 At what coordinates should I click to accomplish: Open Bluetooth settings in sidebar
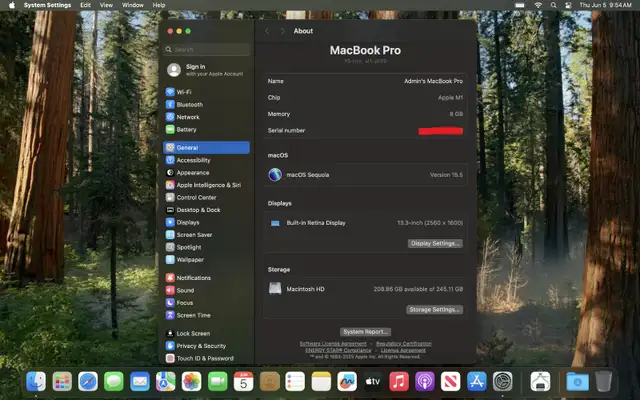pyautogui.click(x=206, y=104)
